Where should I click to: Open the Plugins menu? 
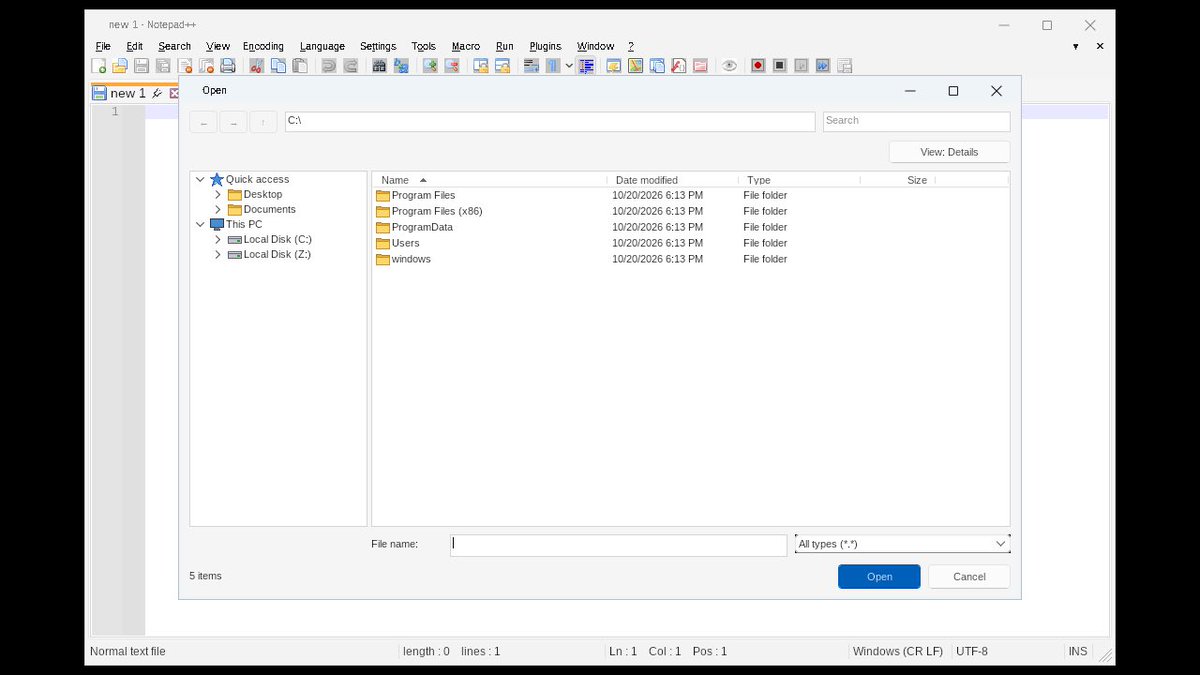pyautogui.click(x=545, y=46)
